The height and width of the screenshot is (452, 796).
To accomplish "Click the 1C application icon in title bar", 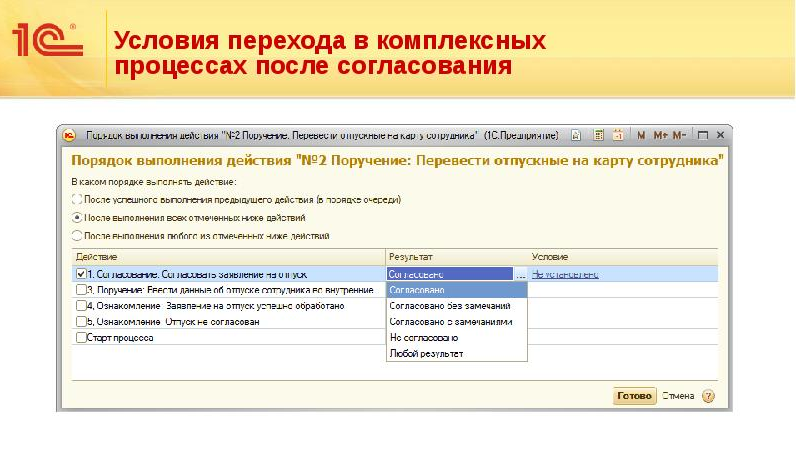I will point(69,134).
